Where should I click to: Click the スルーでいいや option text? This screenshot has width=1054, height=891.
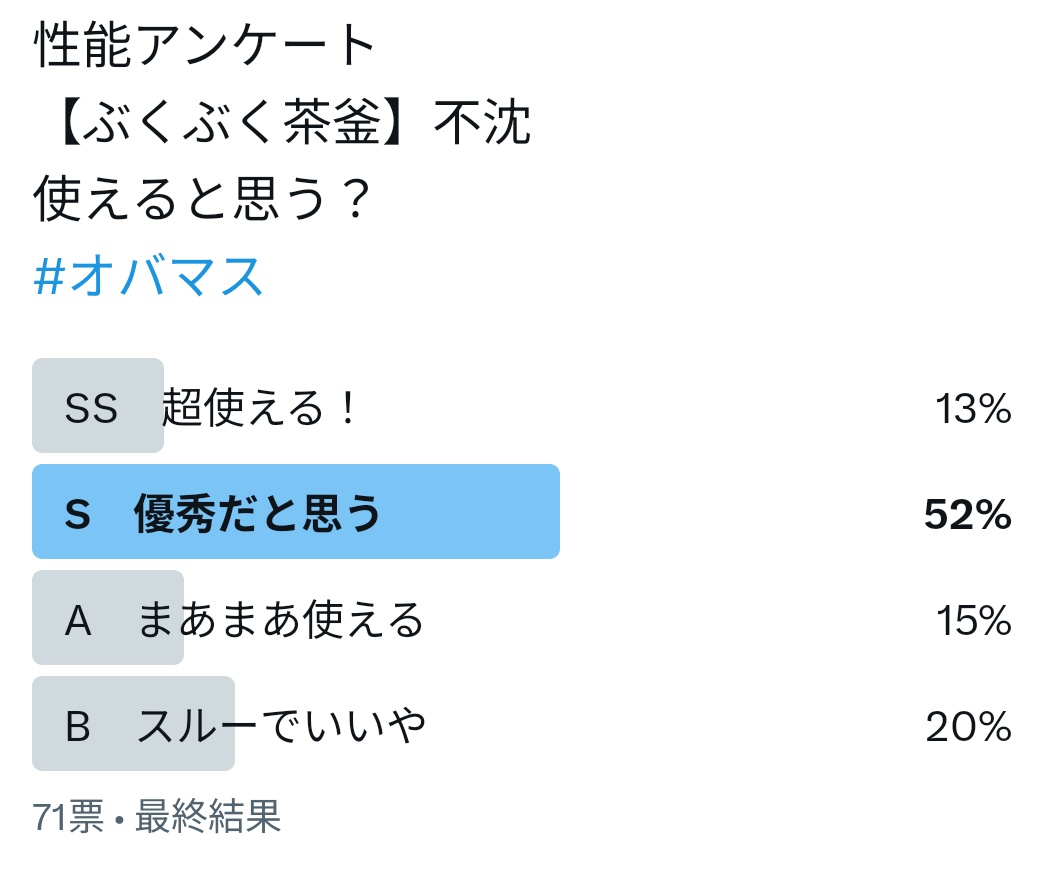click(281, 726)
